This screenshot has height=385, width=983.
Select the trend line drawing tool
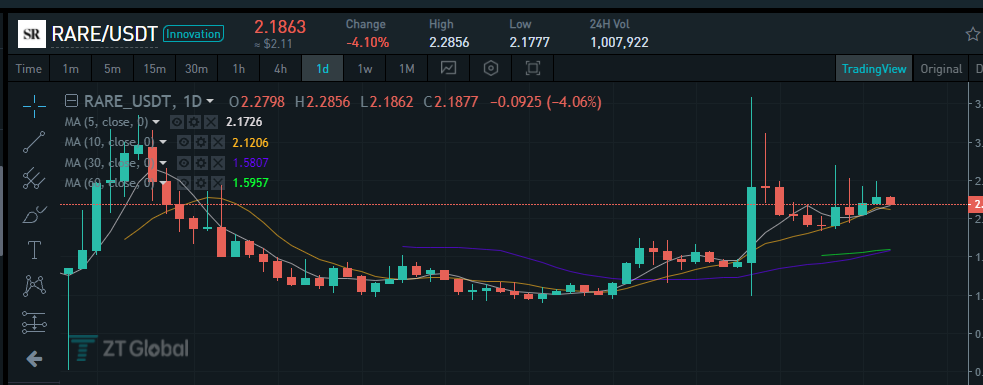coord(34,142)
